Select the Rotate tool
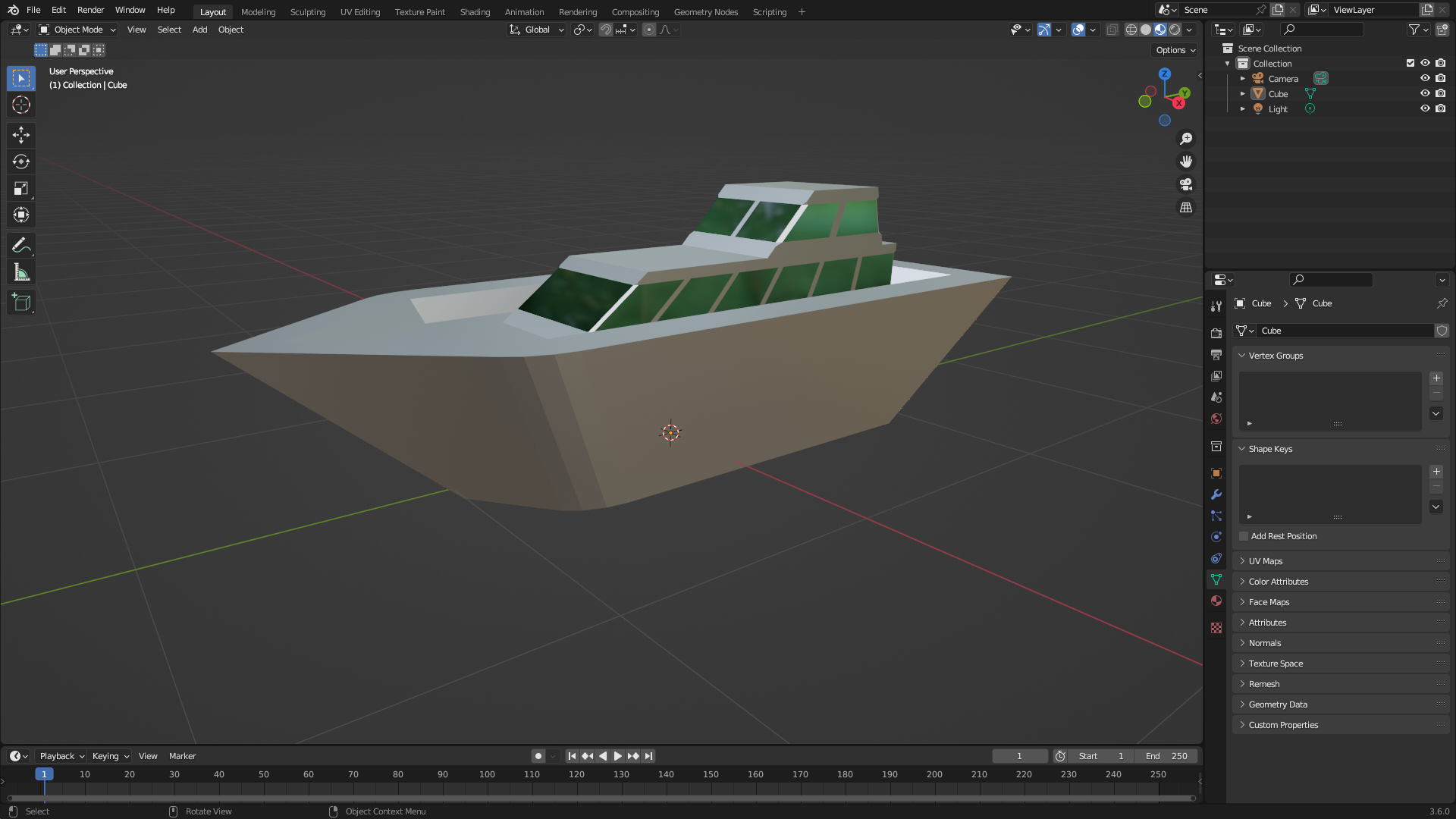 tap(20, 162)
